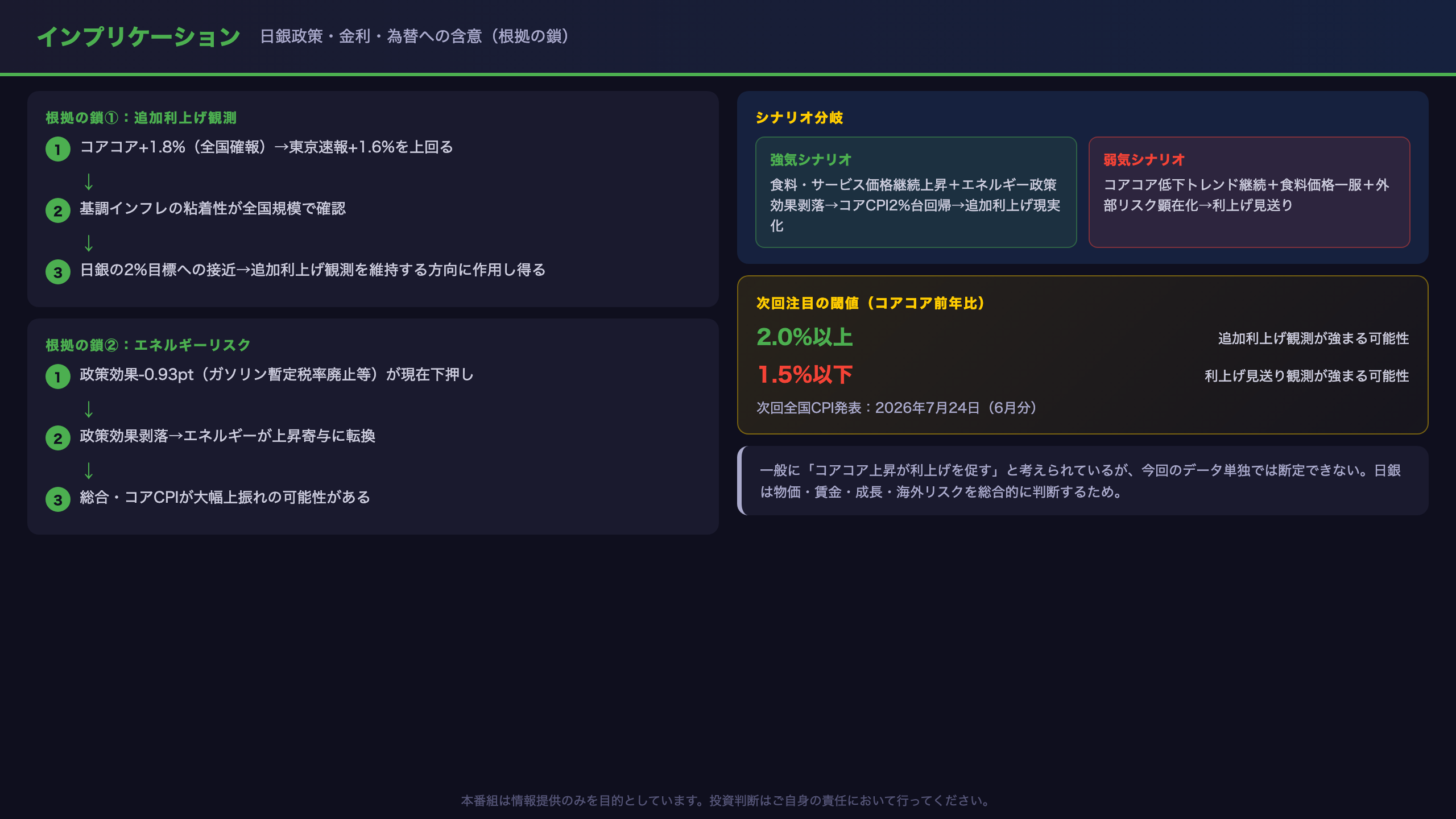Click text 総合・コアCPIが大幅上振れの可能性がある
Viewport: 1456px width, 819px height.
click(225, 498)
